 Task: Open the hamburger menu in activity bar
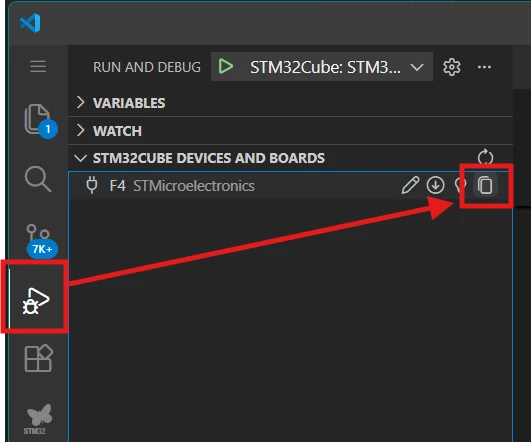38,66
